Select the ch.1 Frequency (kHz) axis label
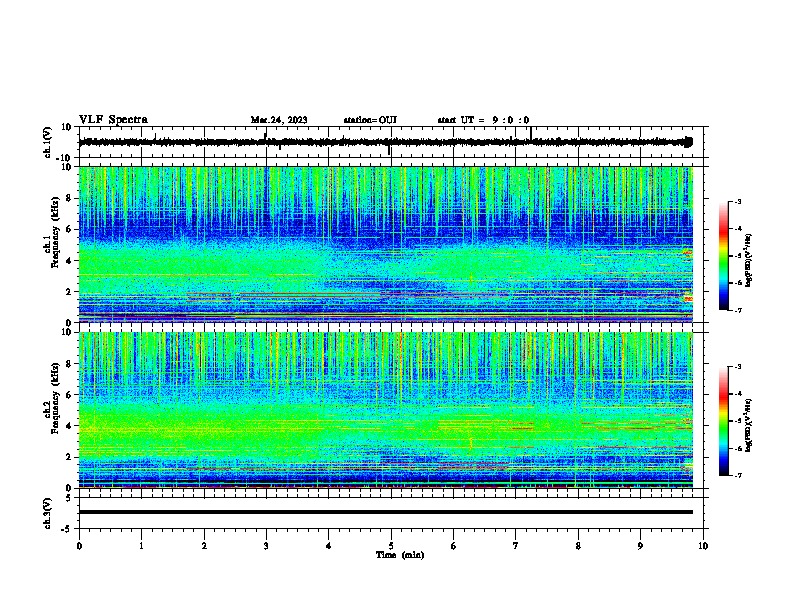Screen dimensions: 792x612 coord(52,232)
